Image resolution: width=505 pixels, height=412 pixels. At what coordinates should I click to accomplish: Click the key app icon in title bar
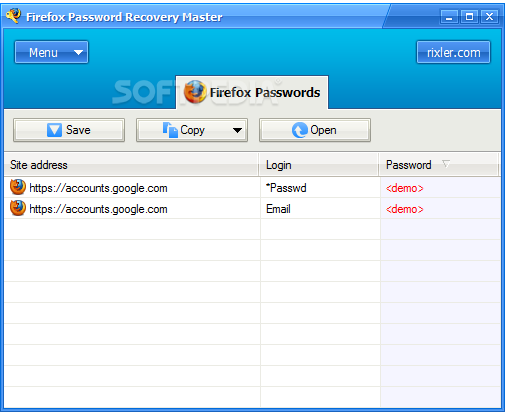pyautogui.click(x=13, y=16)
